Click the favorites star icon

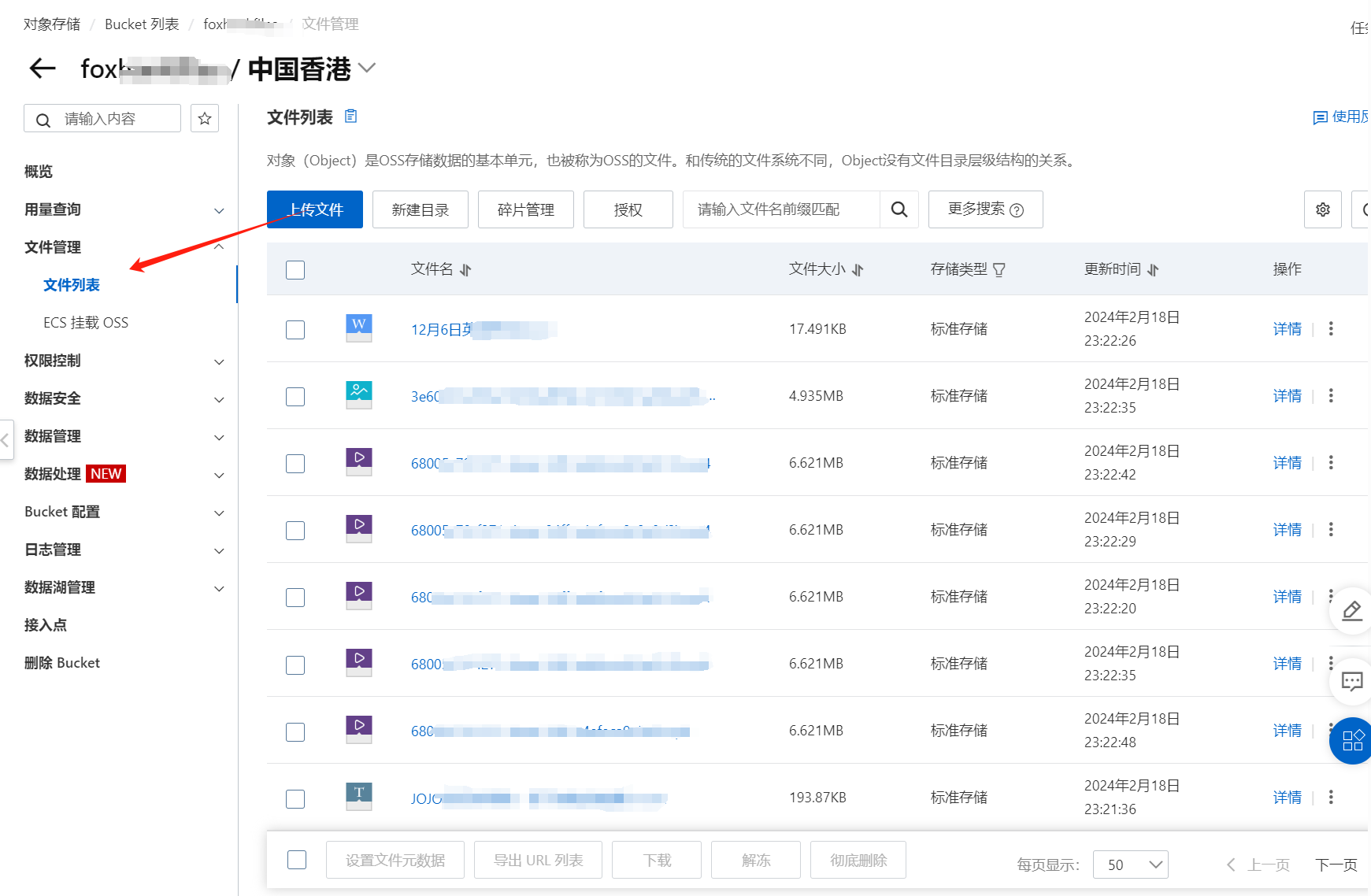click(205, 118)
